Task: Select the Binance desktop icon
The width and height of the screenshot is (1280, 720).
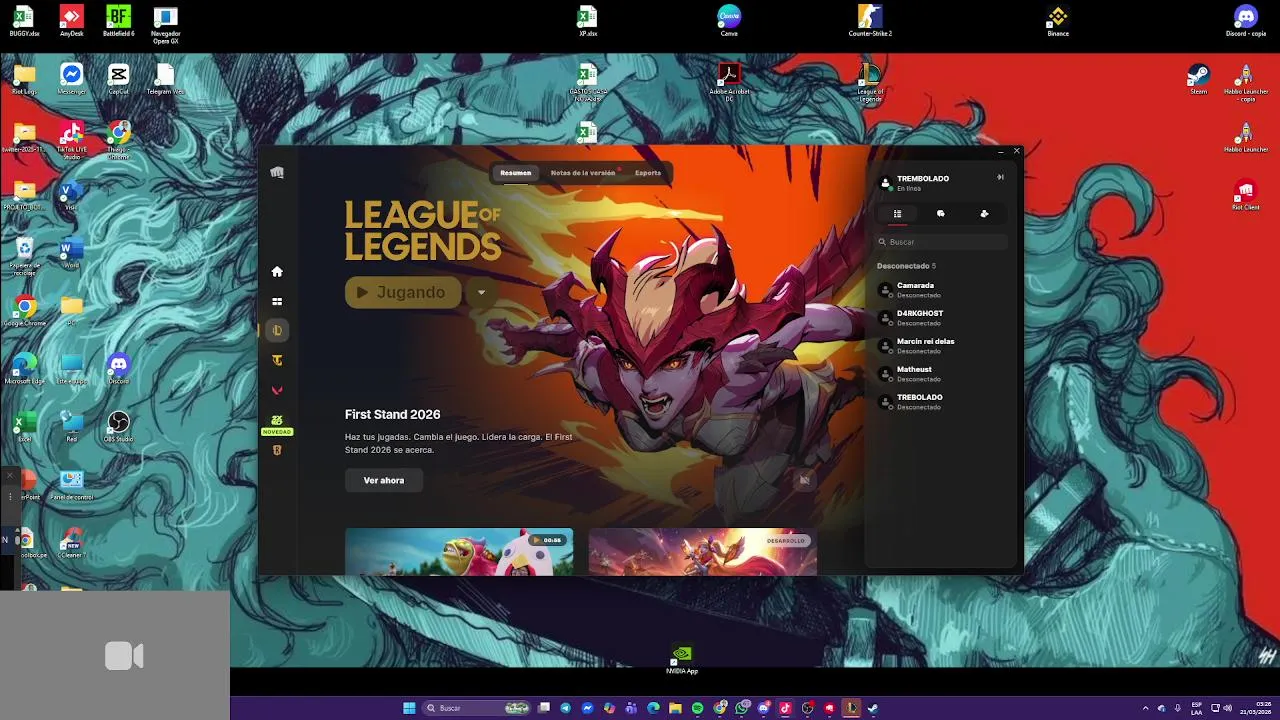Action: [1058, 21]
